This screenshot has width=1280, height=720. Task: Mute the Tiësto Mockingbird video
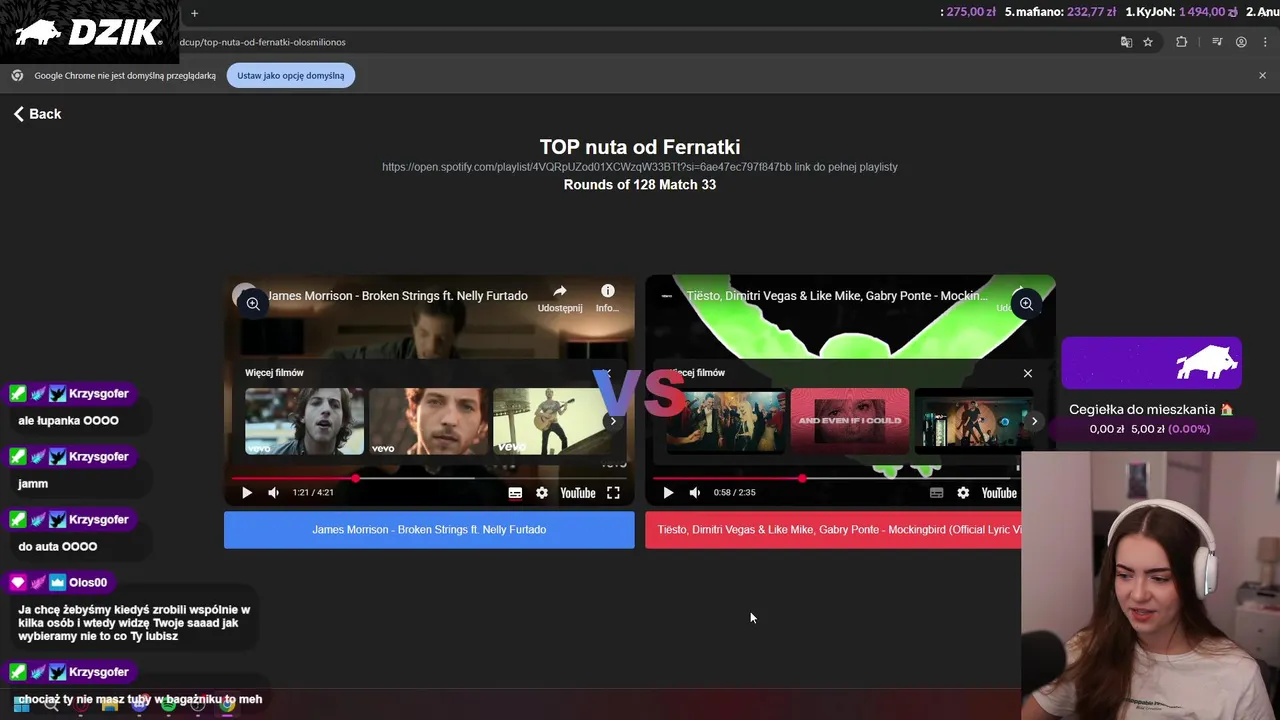point(694,493)
